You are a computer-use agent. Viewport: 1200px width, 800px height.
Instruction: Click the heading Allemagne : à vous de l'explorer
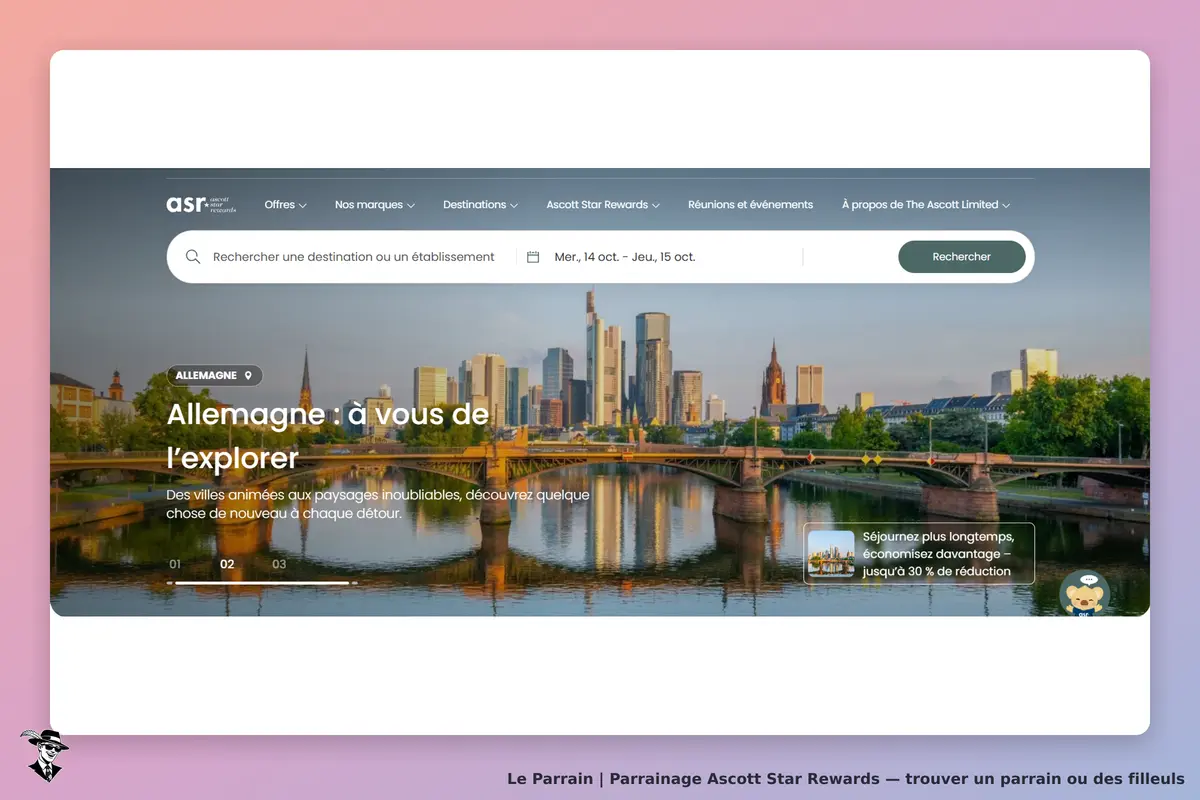pos(328,436)
